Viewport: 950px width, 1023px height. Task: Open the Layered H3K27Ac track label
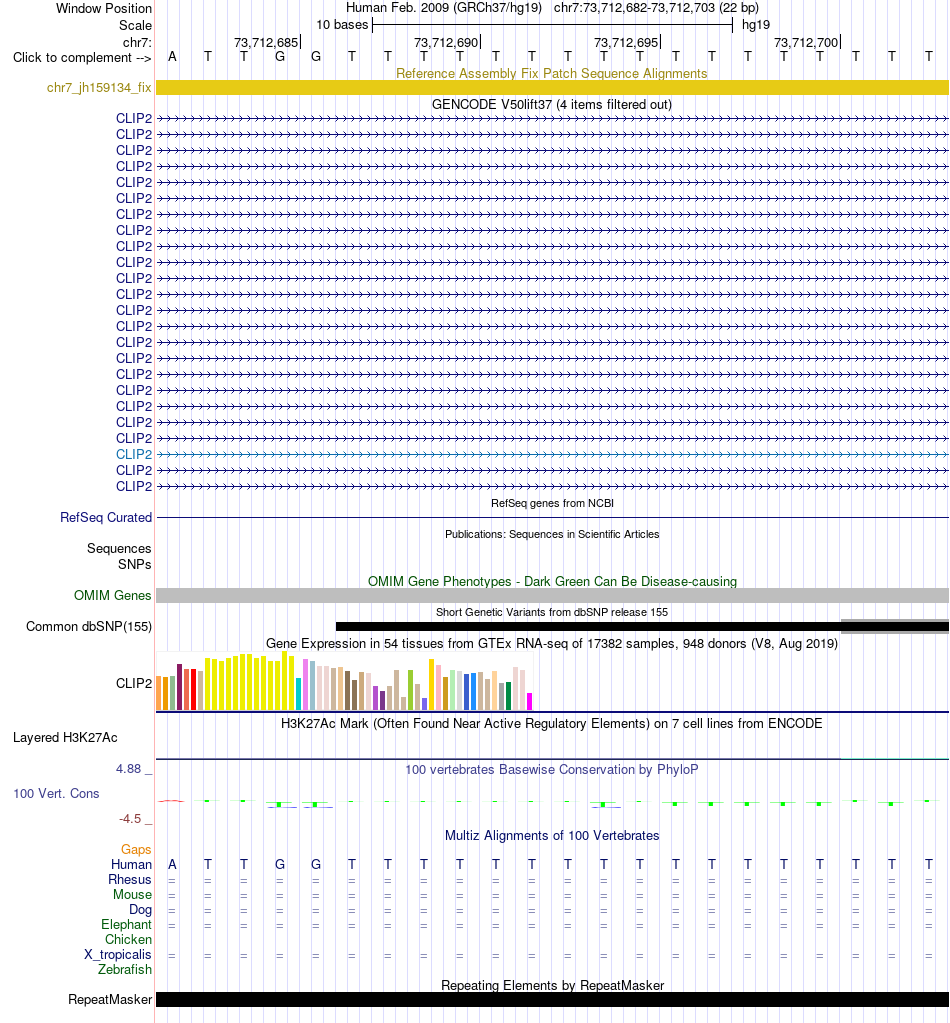click(65, 737)
